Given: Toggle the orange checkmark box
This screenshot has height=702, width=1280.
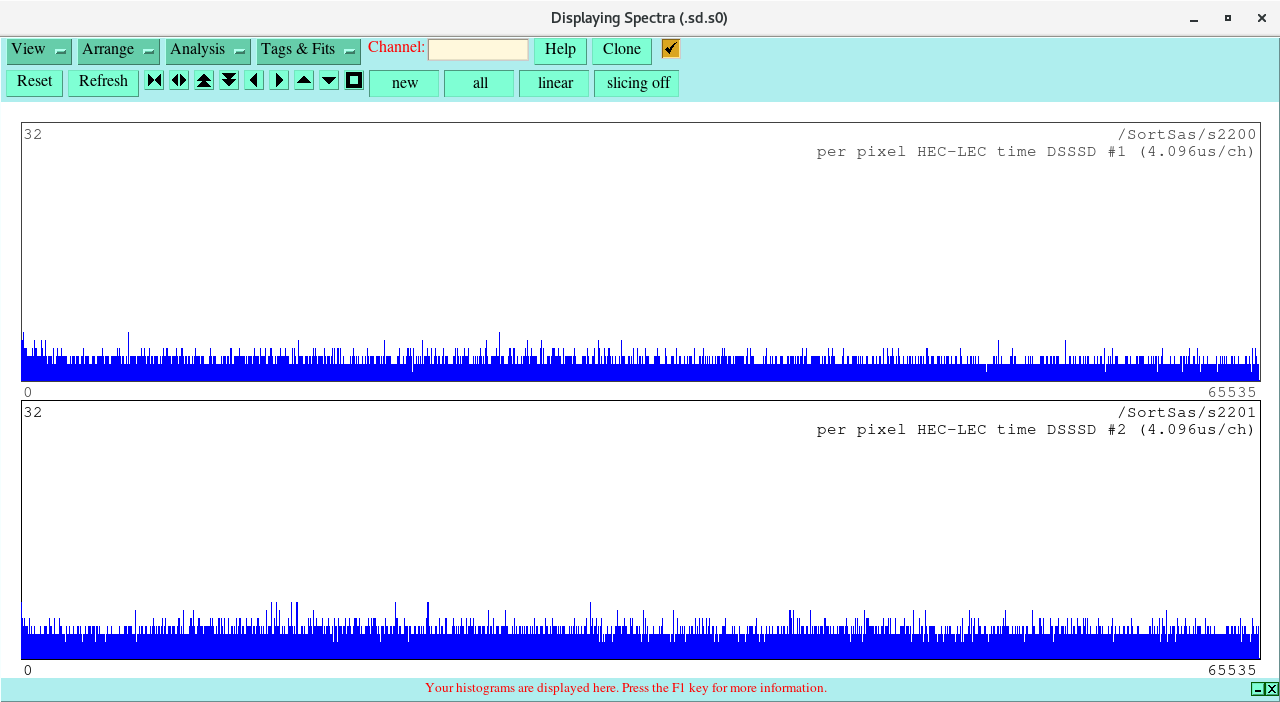Looking at the screenshot, I should [671, 49].
